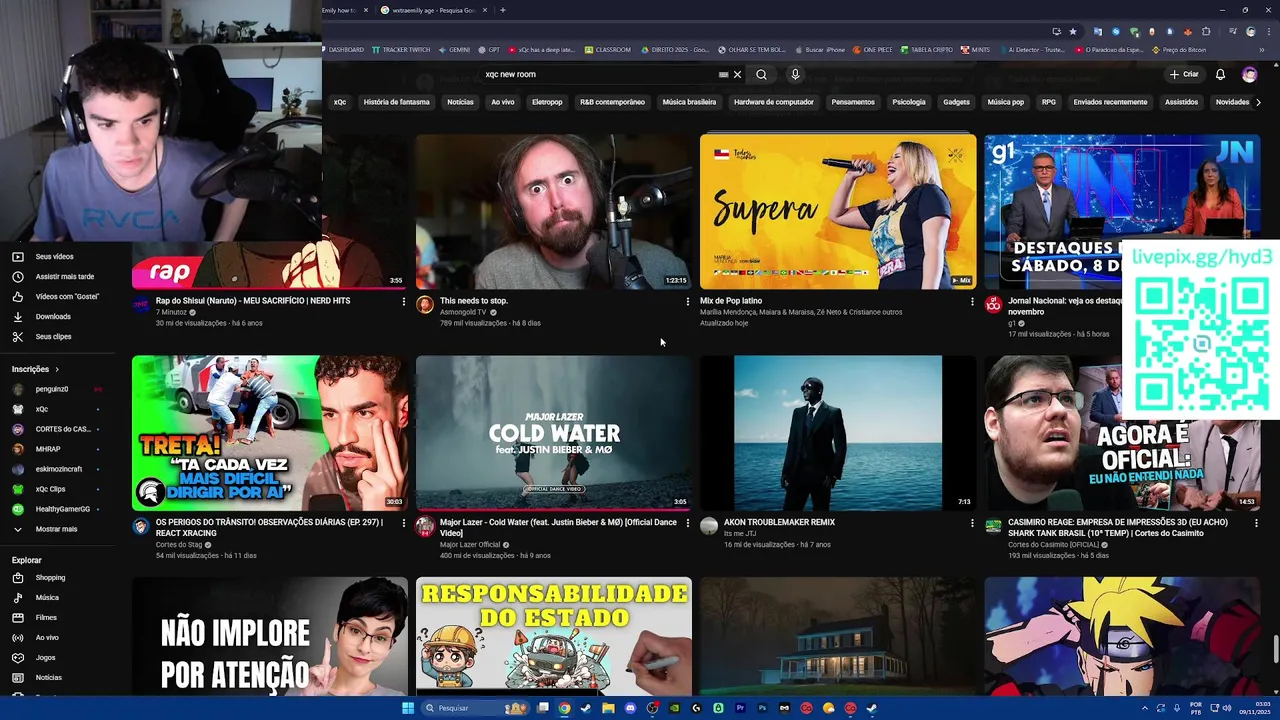Select the História de fantasma chip
The image size is (1280, 720).
click(396, 102)
